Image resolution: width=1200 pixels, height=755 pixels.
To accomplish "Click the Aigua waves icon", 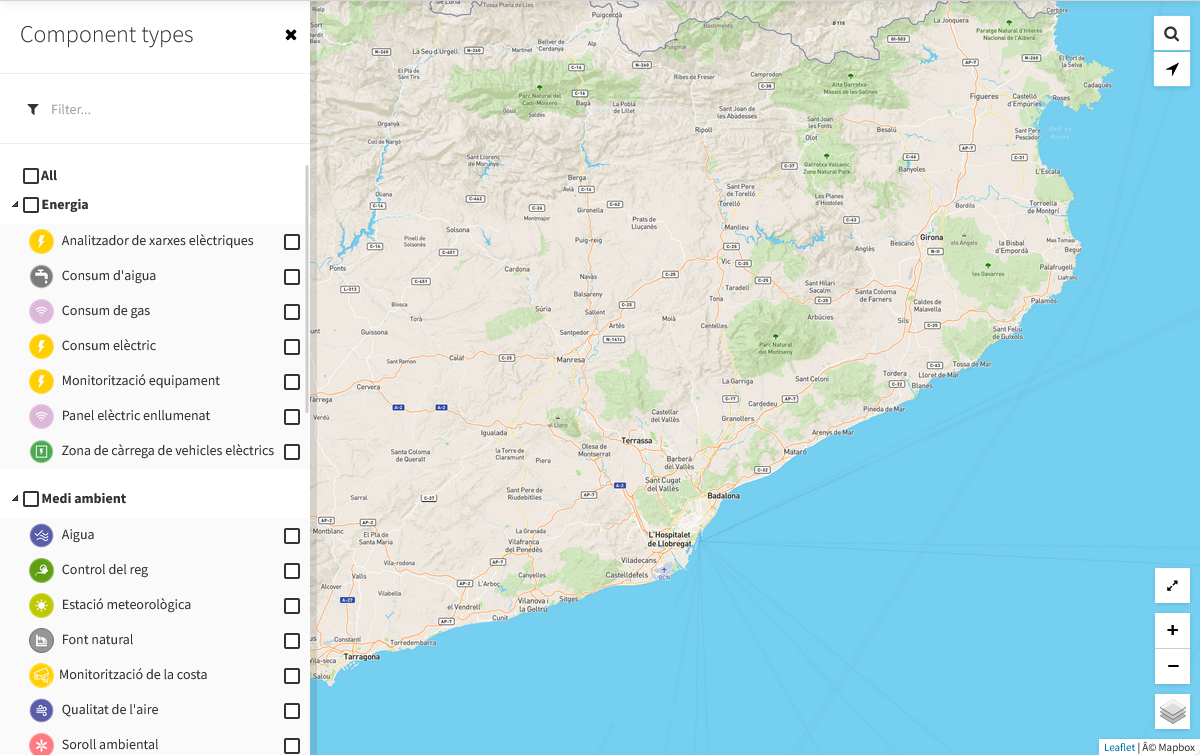I will tap(41, 535).
